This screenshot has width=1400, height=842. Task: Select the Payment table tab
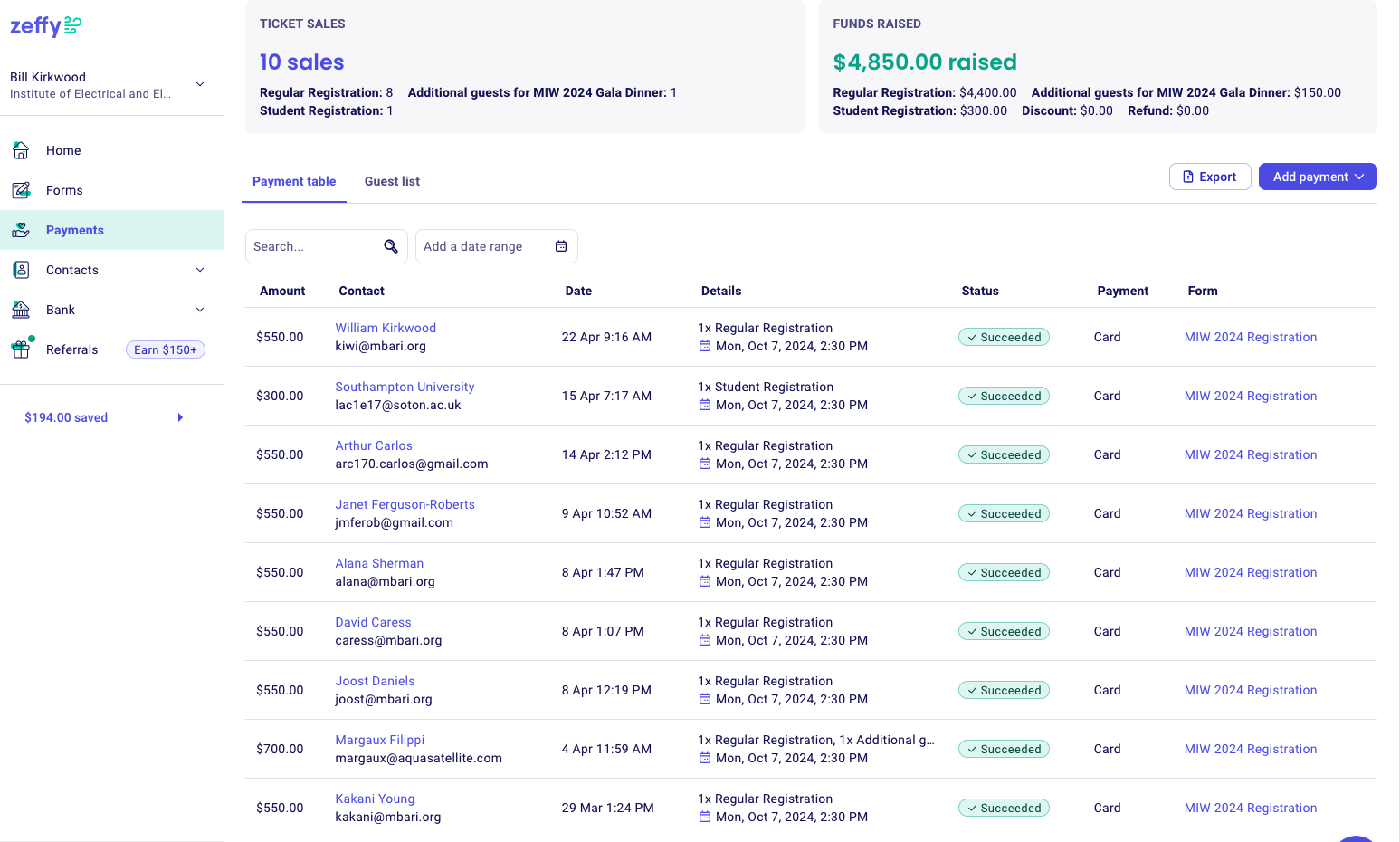(294, 181)
